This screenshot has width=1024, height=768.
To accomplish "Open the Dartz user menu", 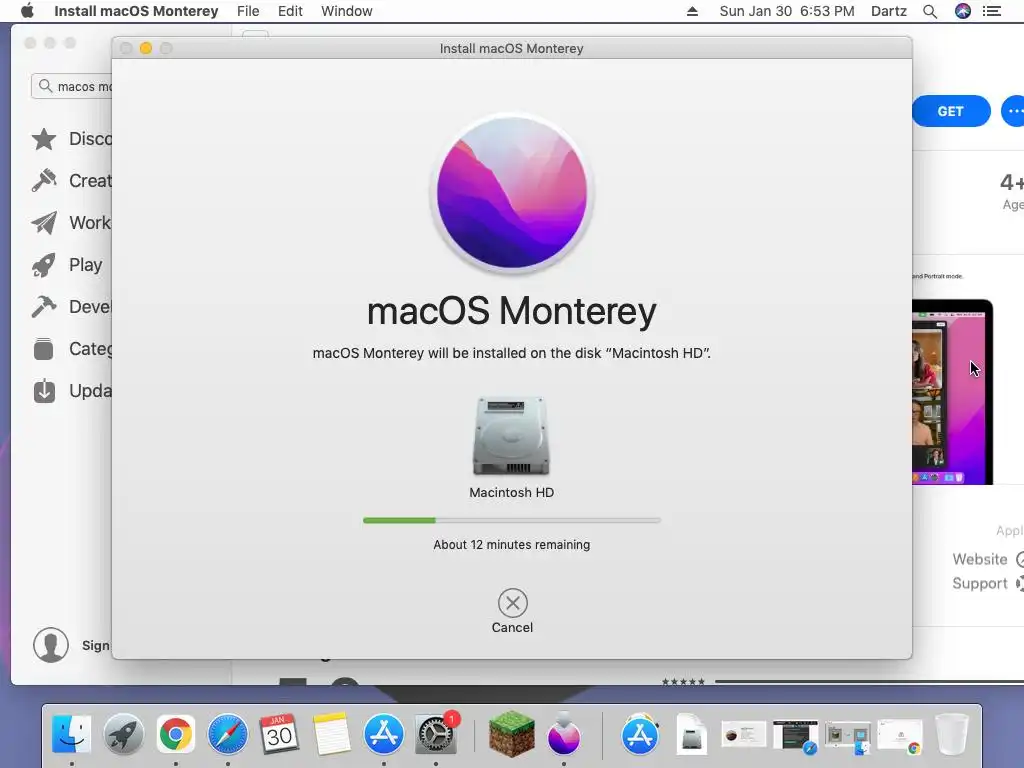I will (x=888, y=11).
